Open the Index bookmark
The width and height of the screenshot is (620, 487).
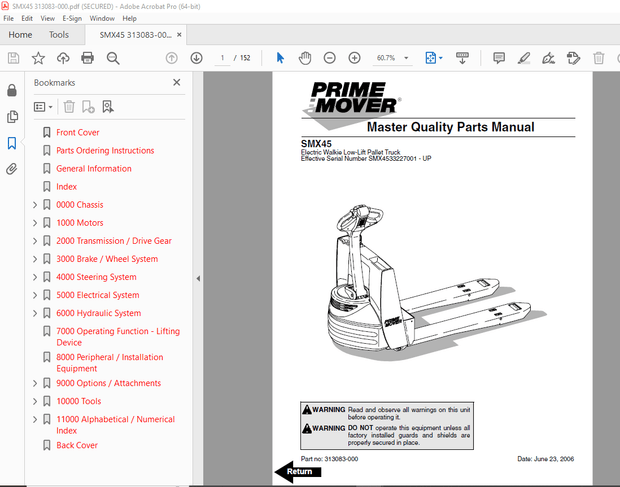click(66, 187)
